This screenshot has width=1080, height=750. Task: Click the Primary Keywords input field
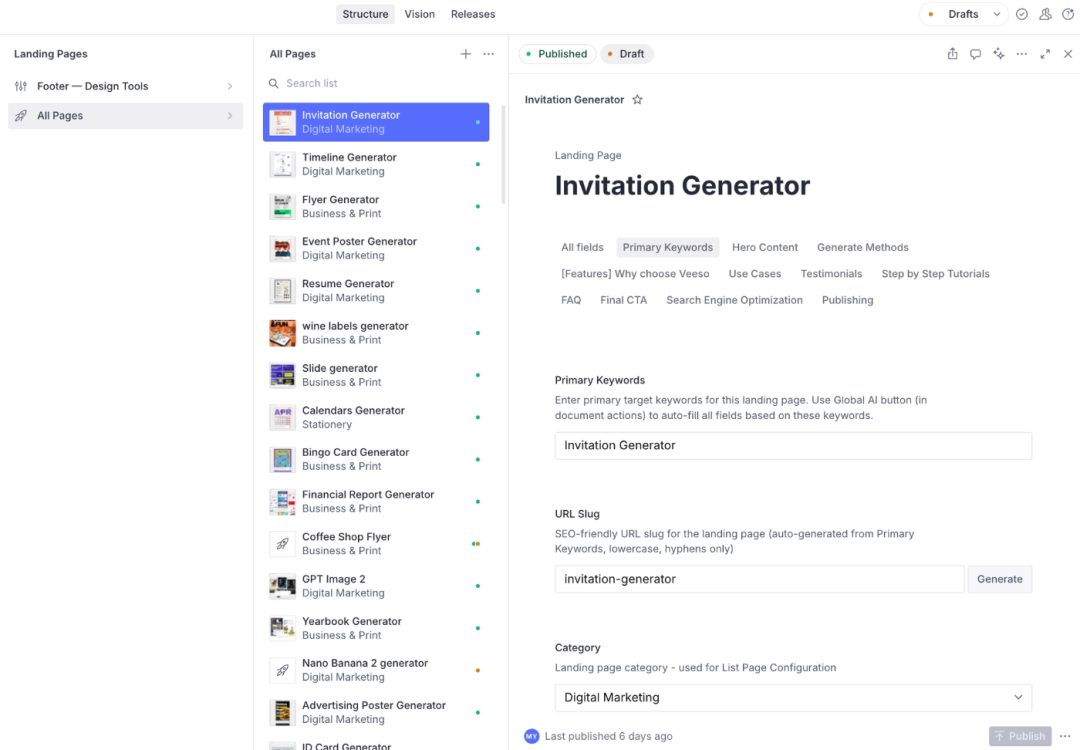coord(793,446)
